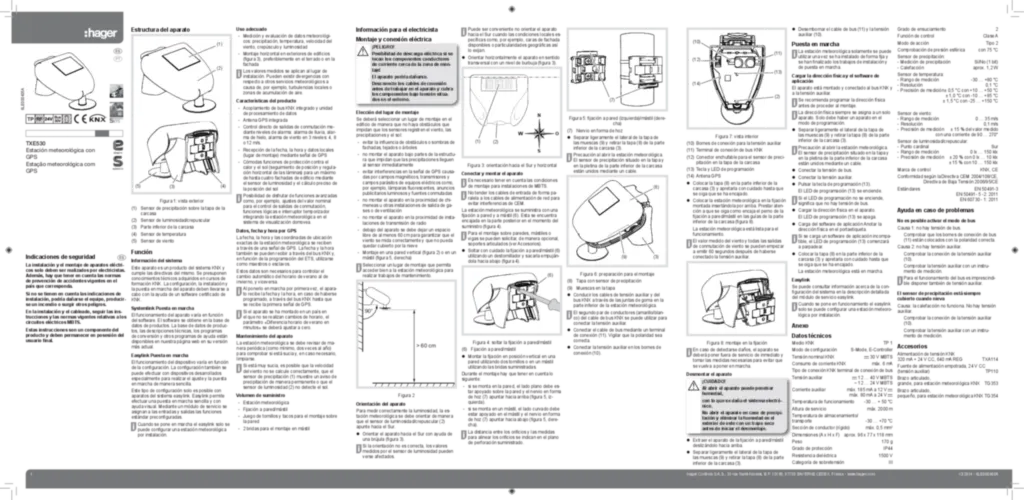Select the 'Información del sistema' subheading
The height and width of the screenshot is (500, 1024).
(x=157, y=260)
